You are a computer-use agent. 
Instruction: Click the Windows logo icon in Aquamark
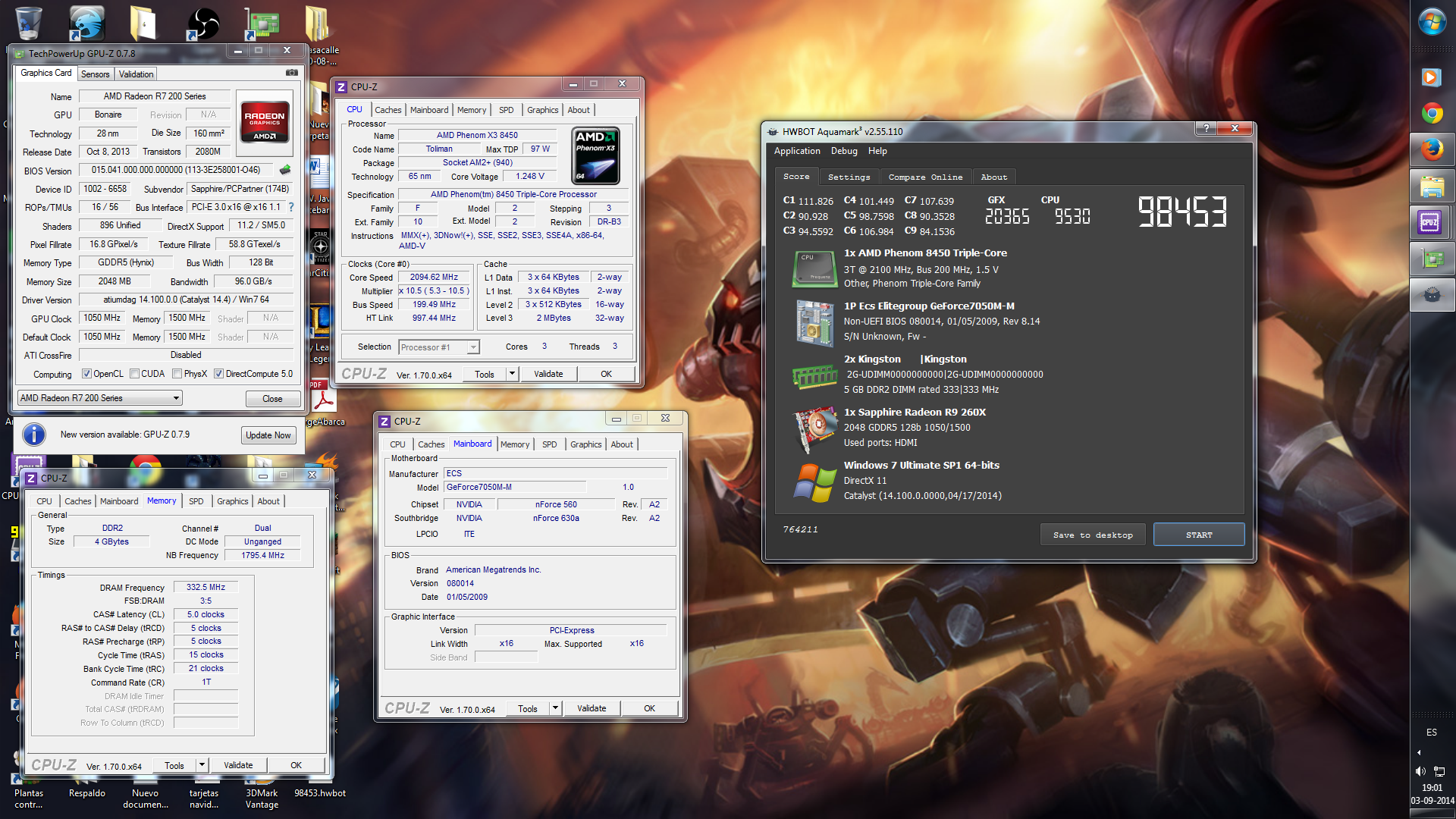click(x=814, y=482)
